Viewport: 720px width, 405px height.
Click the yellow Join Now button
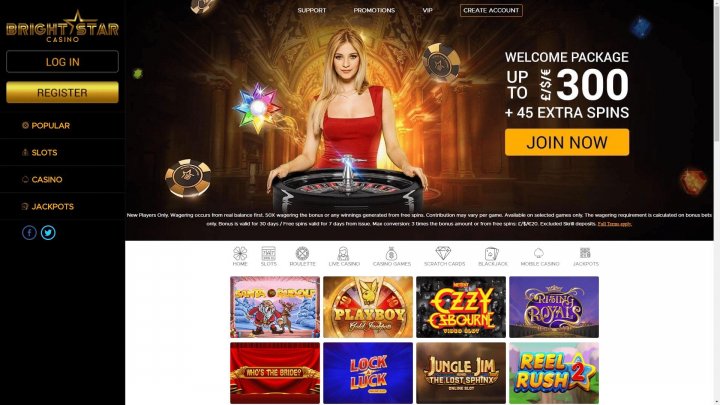567,142
